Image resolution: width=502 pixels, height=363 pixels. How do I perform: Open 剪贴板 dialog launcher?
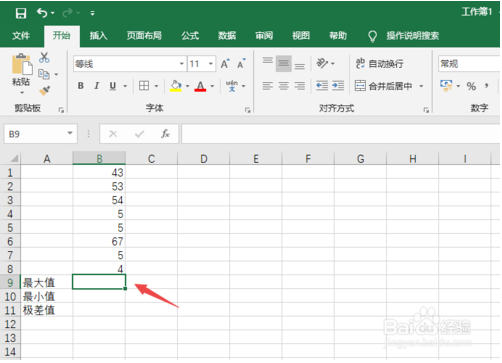61,110
